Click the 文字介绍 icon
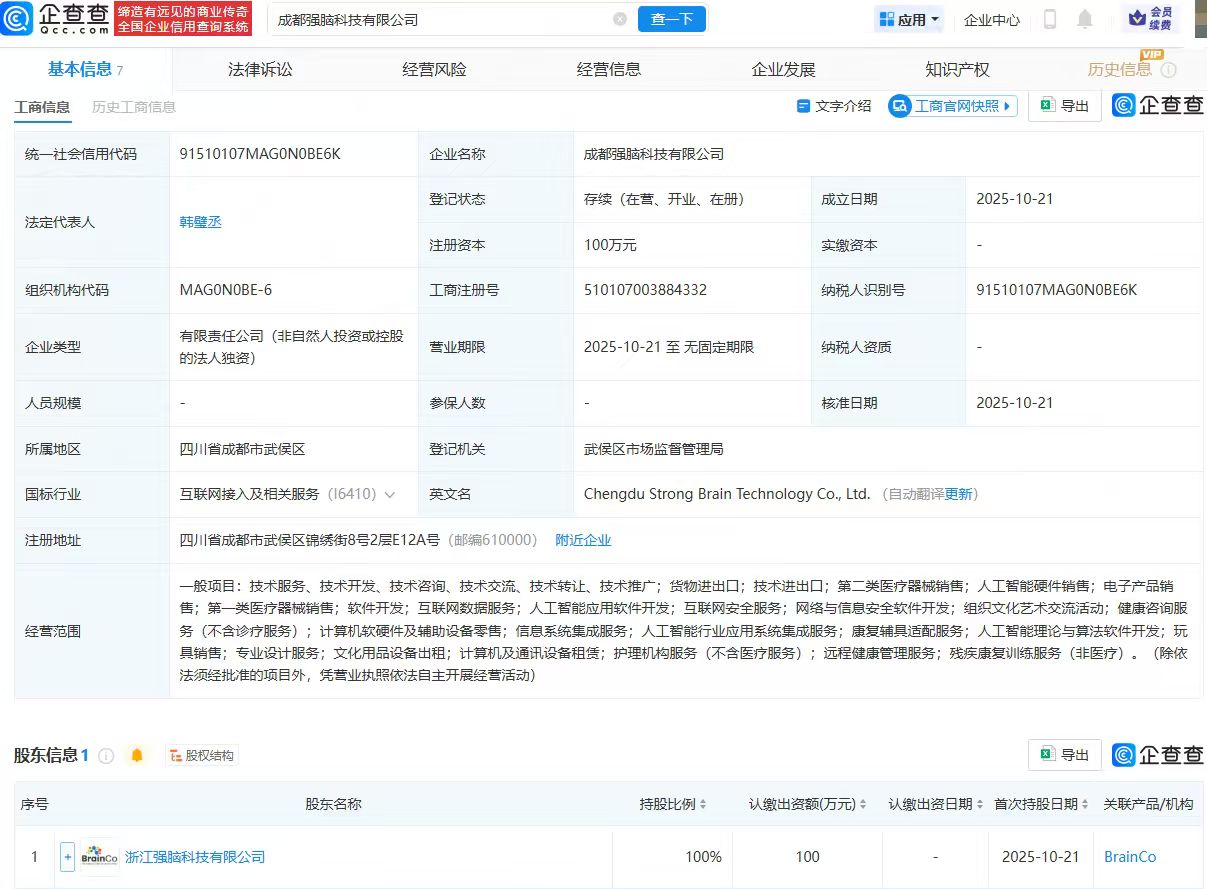Image resolution: width=1207 pixels, height=889 pixels. coord(803,106)
